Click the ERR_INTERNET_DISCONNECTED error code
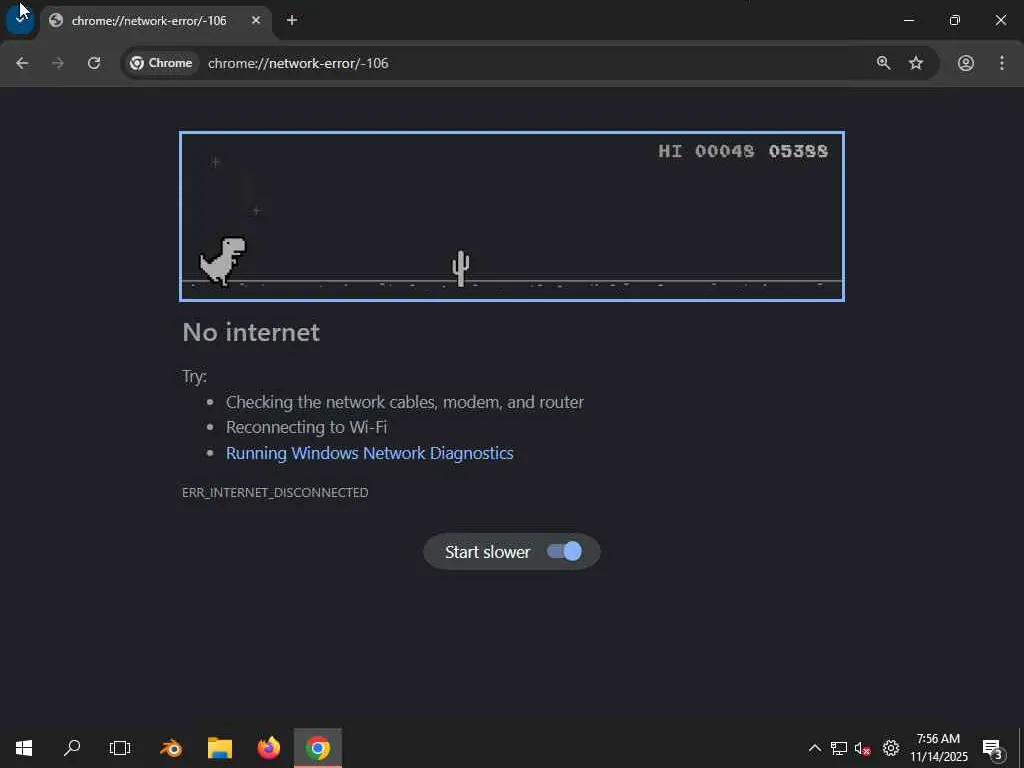1024x768 pixels. point(275,492)
